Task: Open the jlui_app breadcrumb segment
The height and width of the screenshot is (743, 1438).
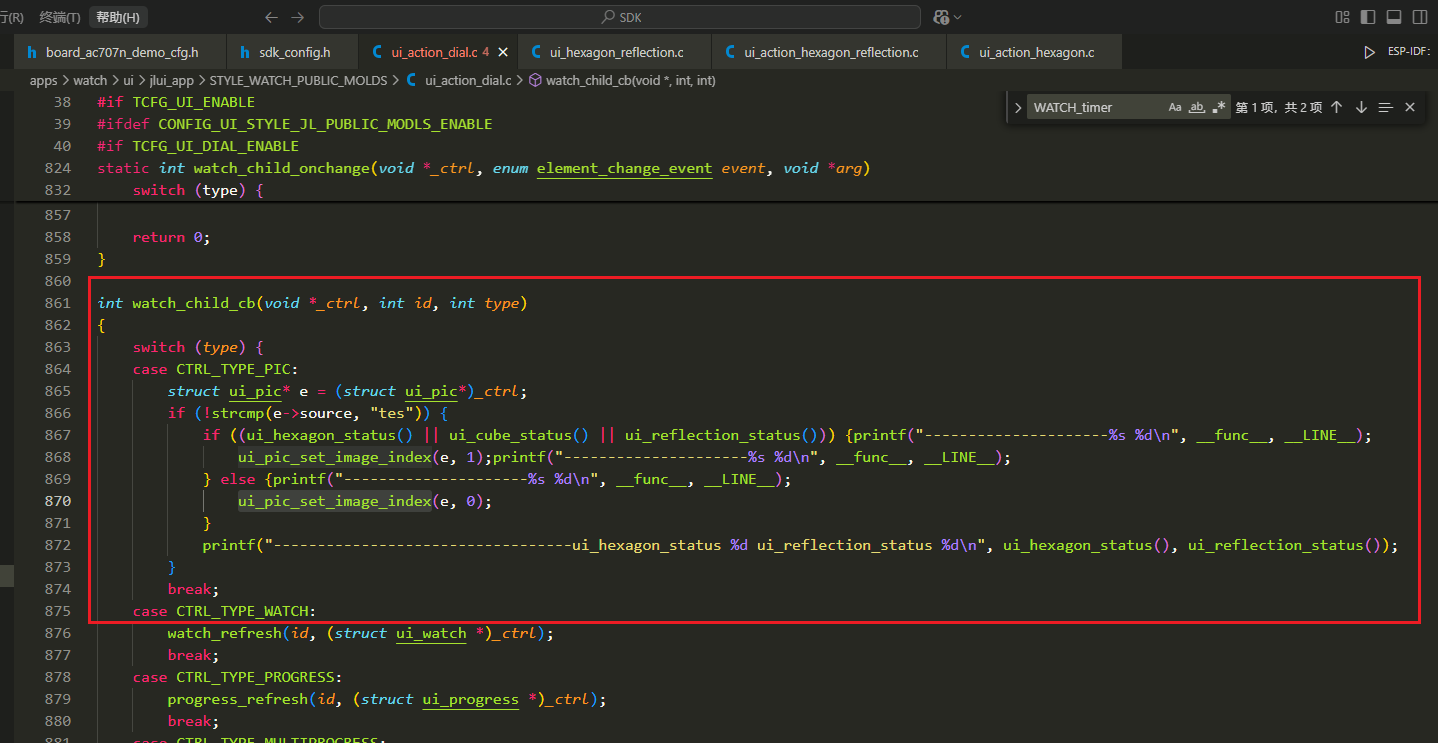Action: (x=171, y=80)
